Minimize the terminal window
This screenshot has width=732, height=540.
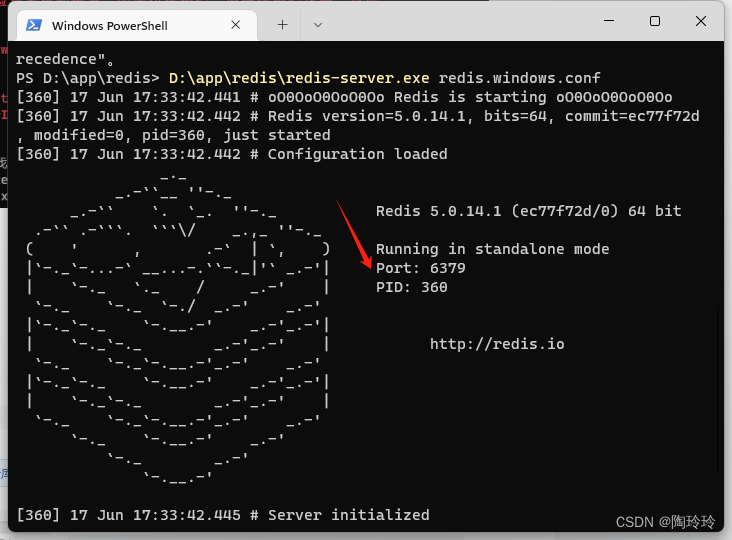pos(609,21)
